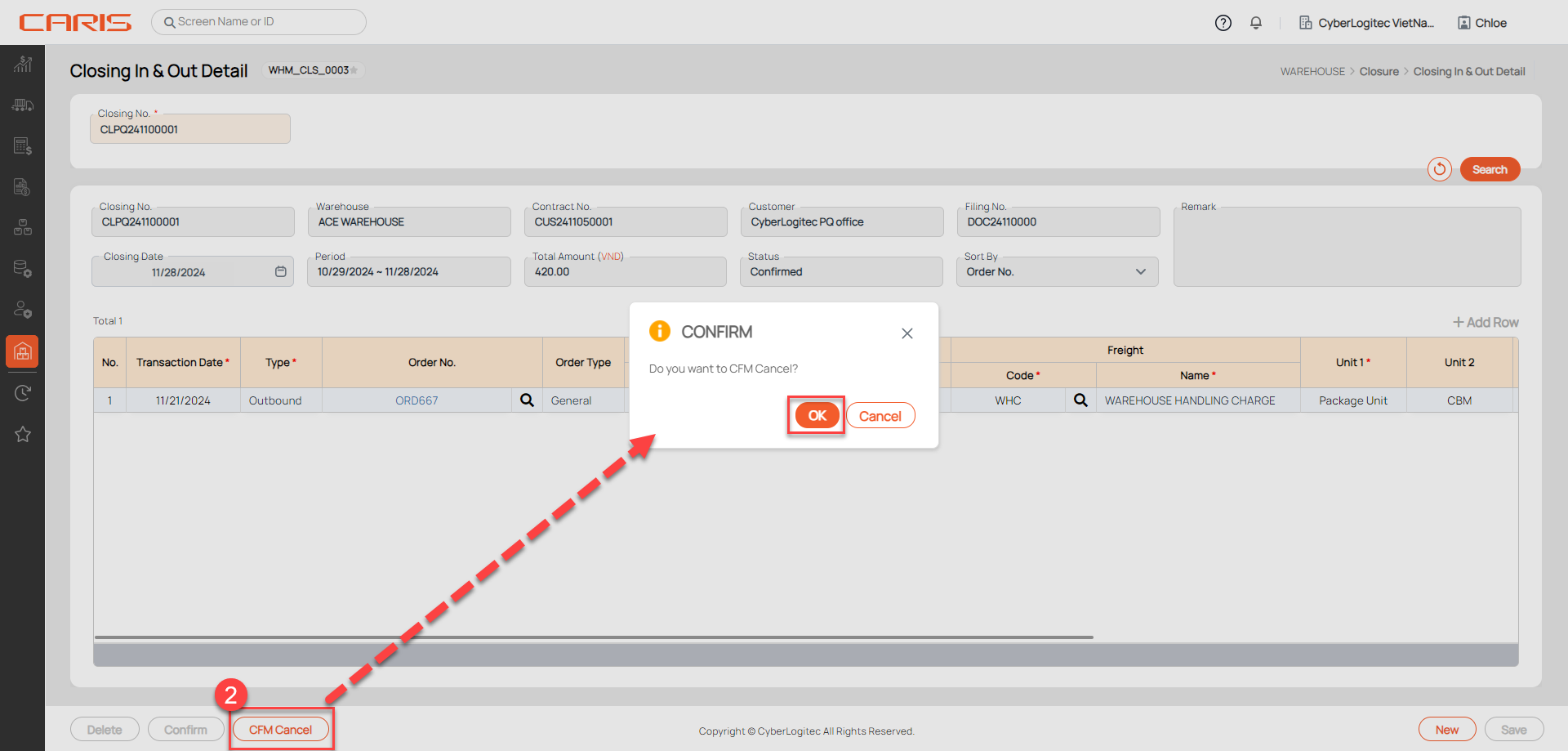This screenshot has height=751, width=1568.
Task: Expand the Sort By dropdown
Action: (x=1140, y=272)
